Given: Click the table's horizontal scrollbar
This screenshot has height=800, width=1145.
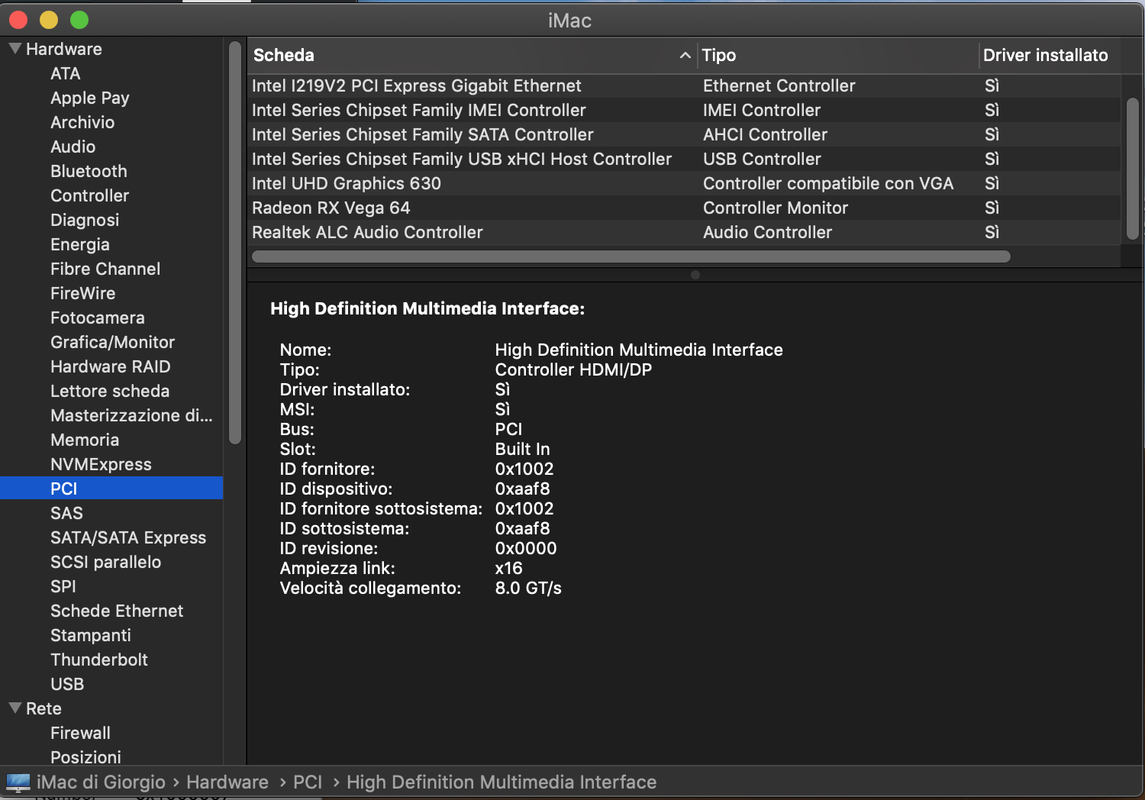Looking at the screenshot, I should click(x=631, y=257).
